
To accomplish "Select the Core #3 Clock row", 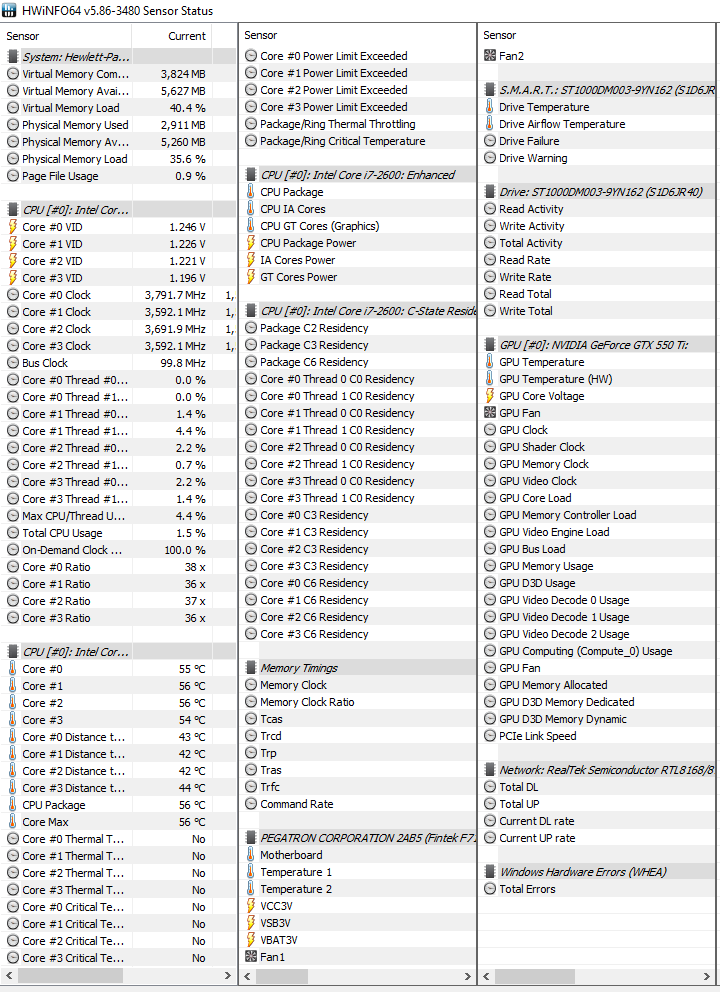I will [119, 346].
